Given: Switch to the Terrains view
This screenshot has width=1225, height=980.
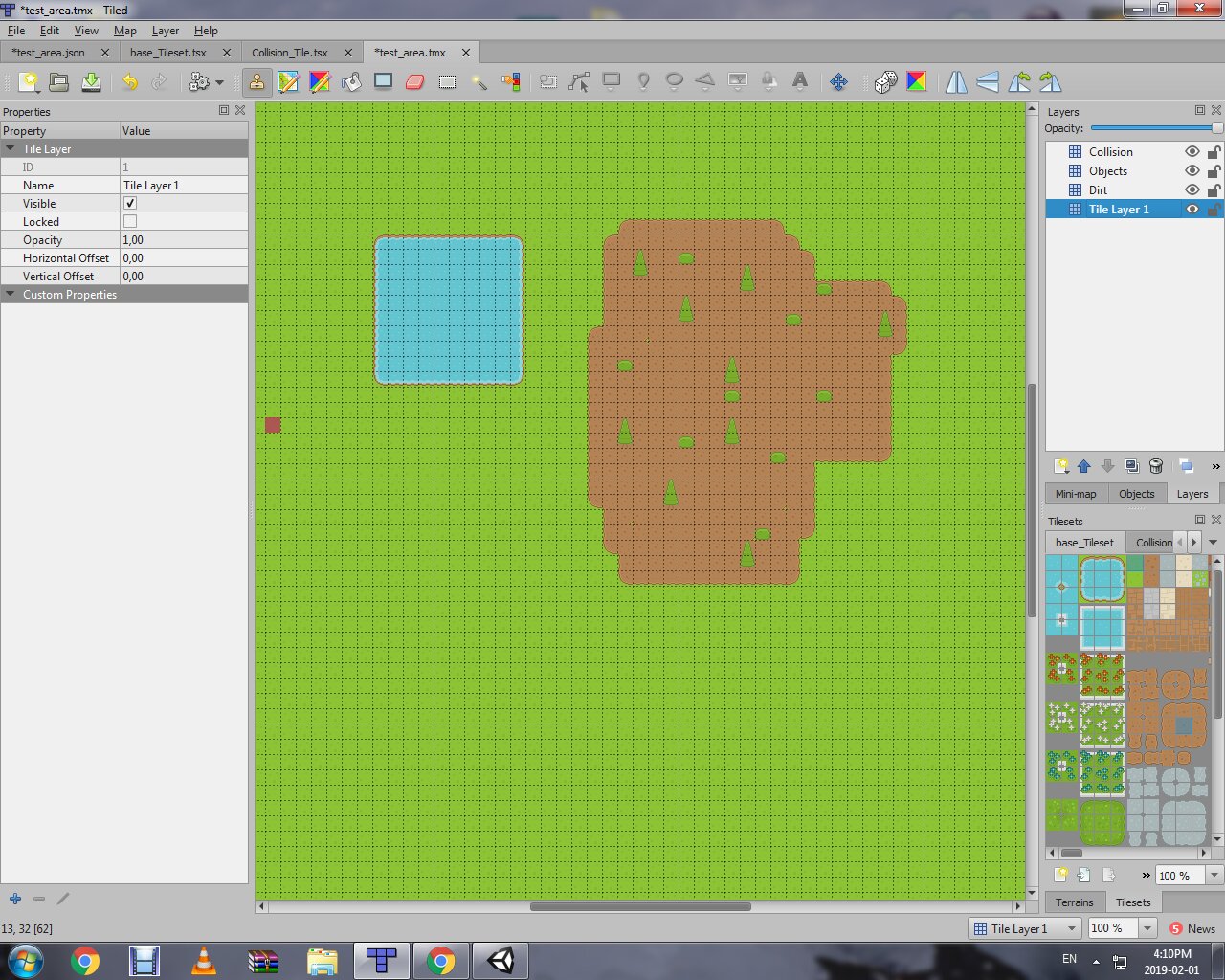Looking at the screenshot, I should (1075, 902).
